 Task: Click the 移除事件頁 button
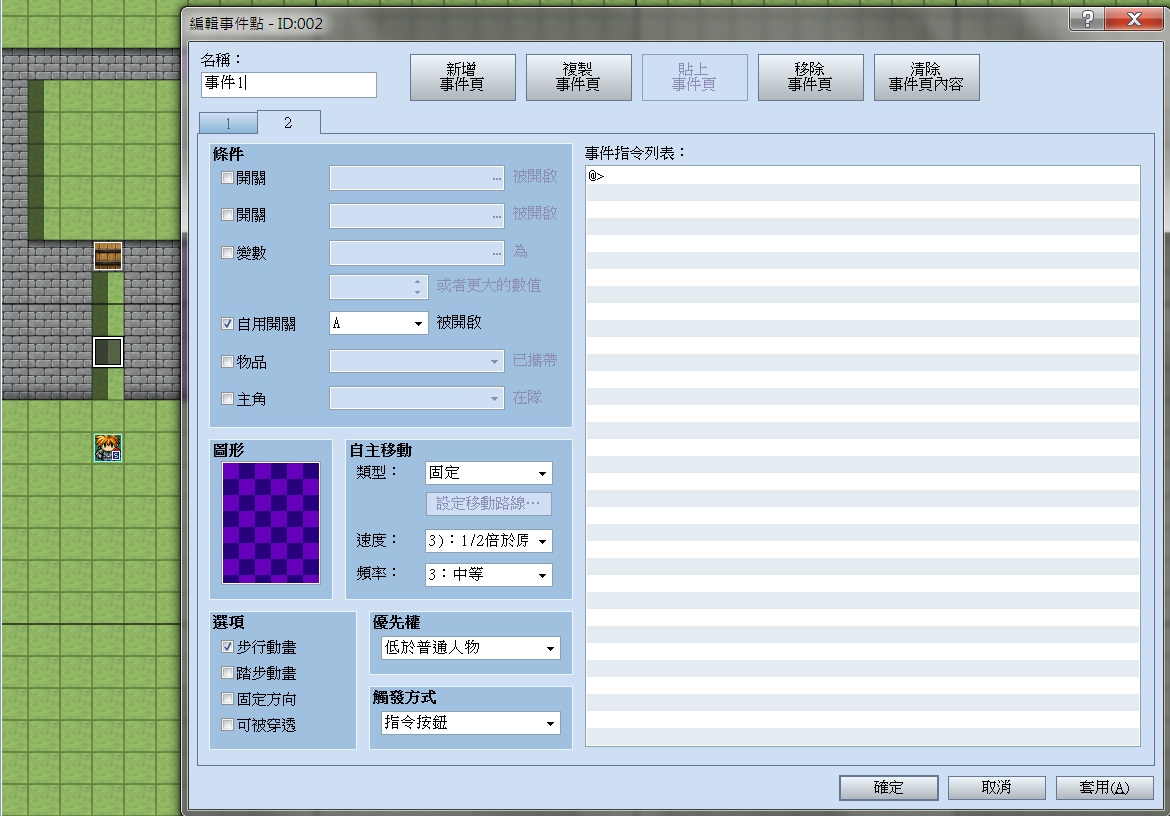point(810,77)
